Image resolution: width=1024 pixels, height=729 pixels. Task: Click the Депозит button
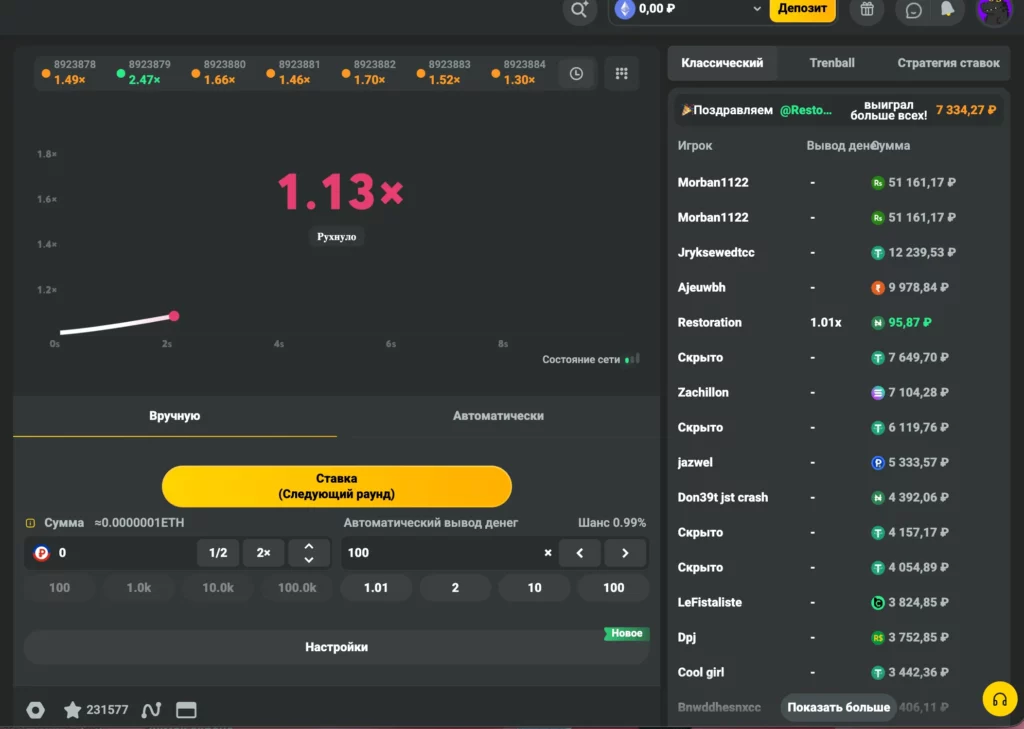(x=803, y=9)
